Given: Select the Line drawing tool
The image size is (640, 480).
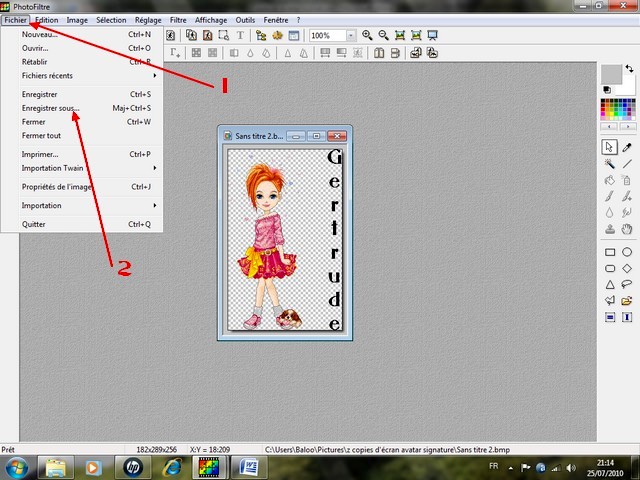Looking at the screenshot, I should (627, 164).
